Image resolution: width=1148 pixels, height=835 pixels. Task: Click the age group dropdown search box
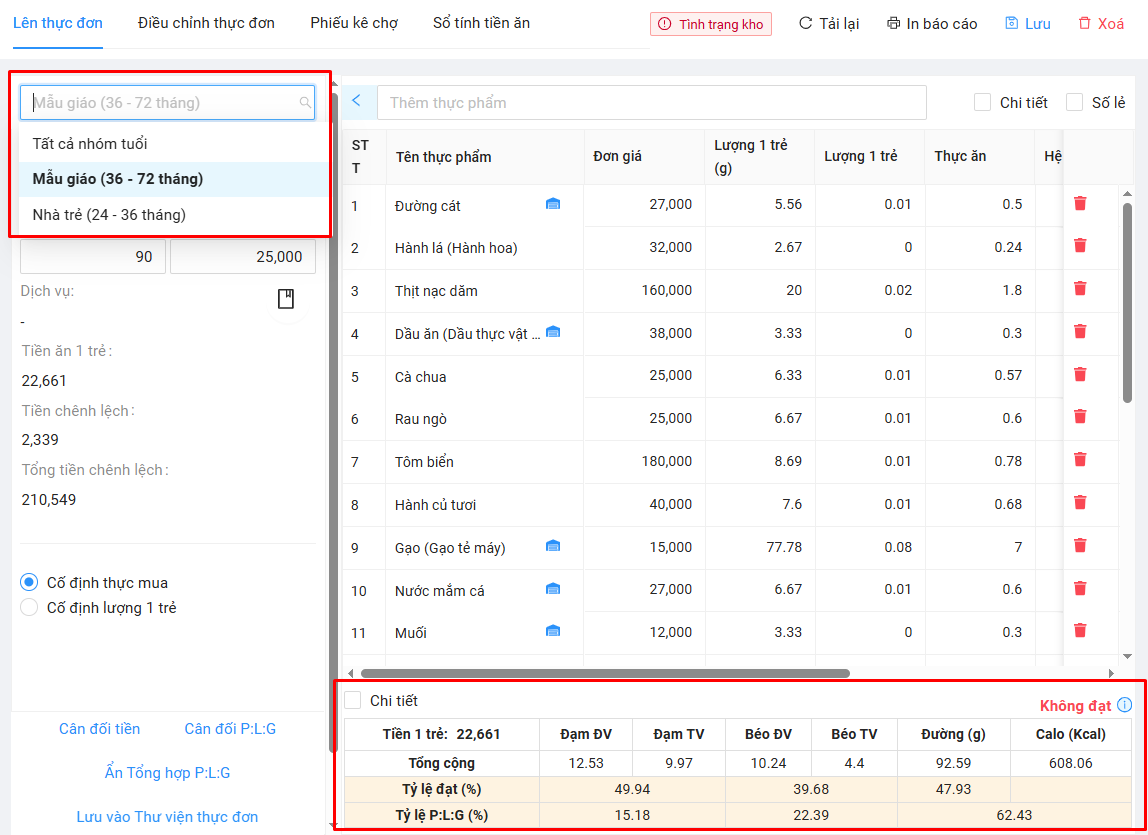pyautogui.click(x=166, y=102)
